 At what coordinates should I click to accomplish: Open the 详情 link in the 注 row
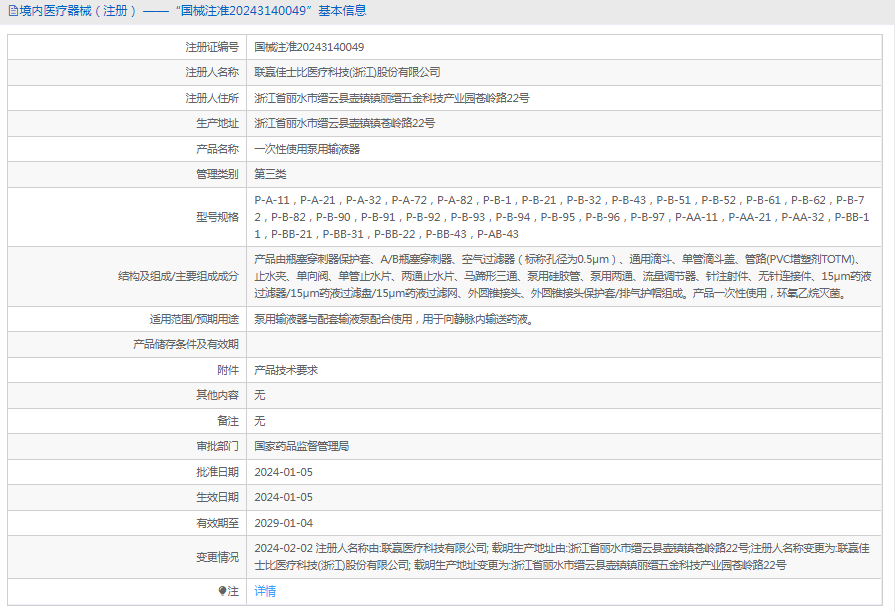(x=265, y=591)
